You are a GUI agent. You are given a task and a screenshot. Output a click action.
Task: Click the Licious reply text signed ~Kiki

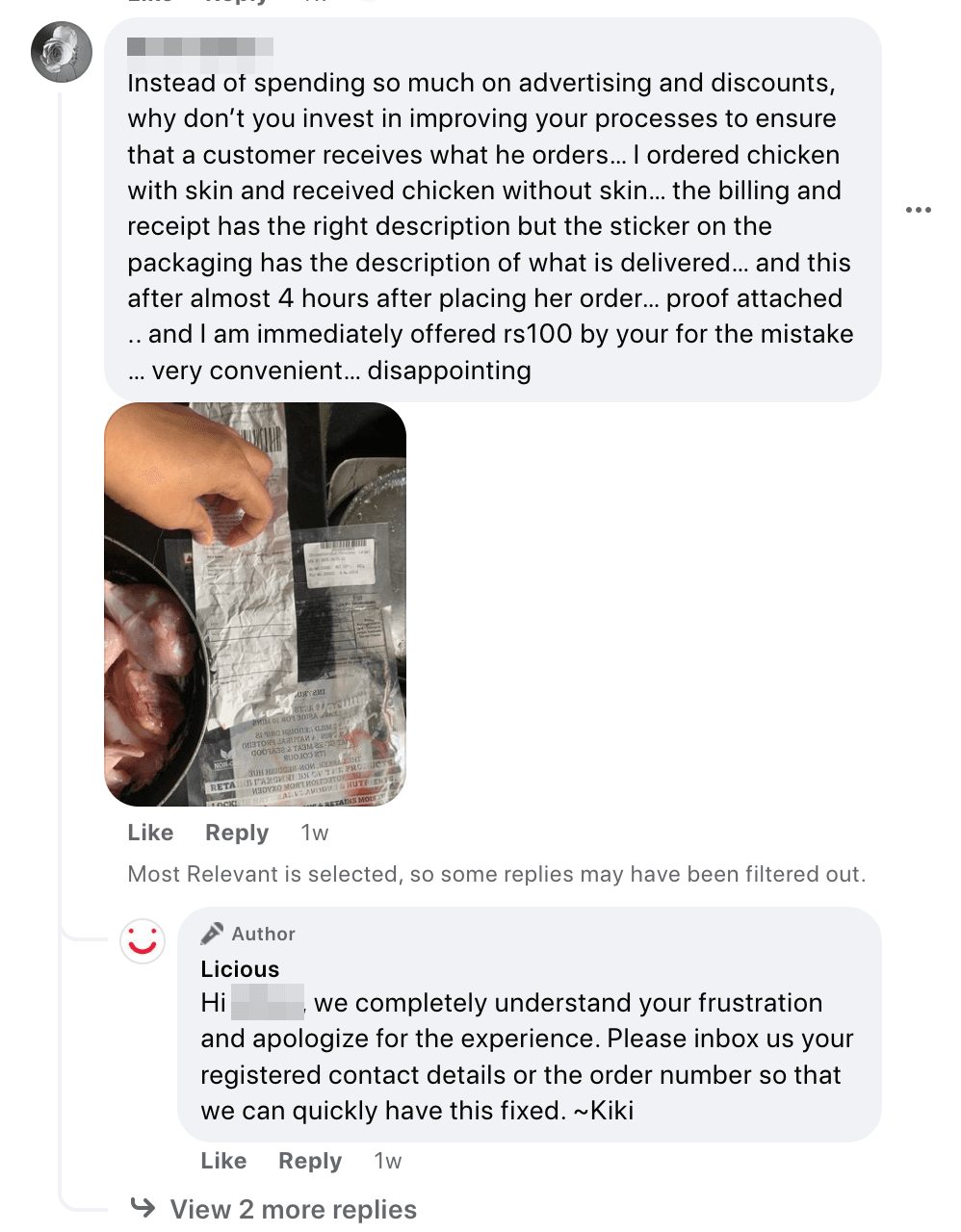click(x=526, y=1057)
